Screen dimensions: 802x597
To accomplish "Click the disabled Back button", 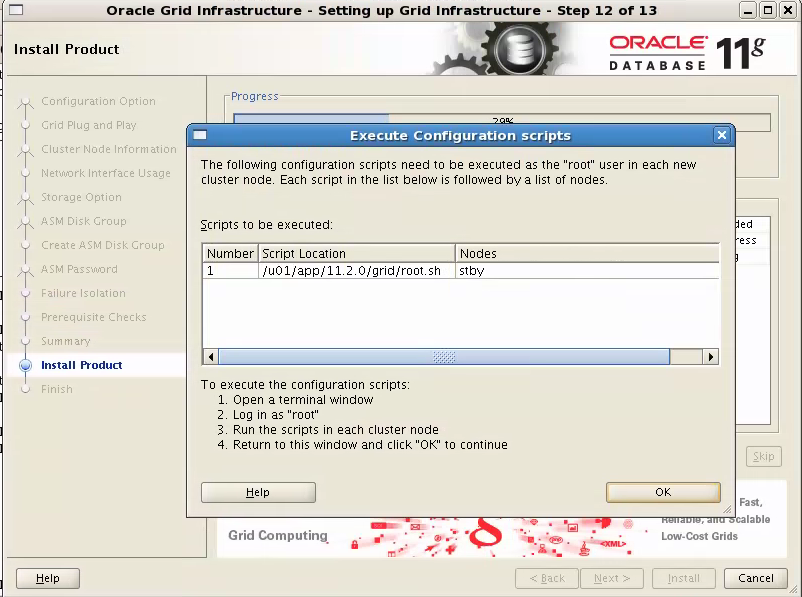I will [546, 578].
